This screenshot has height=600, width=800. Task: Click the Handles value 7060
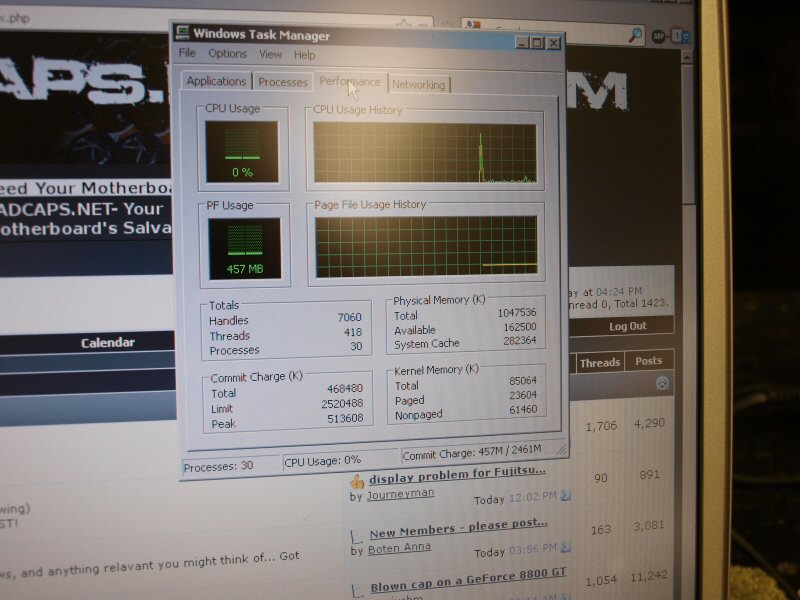click(x=349, y=317)
